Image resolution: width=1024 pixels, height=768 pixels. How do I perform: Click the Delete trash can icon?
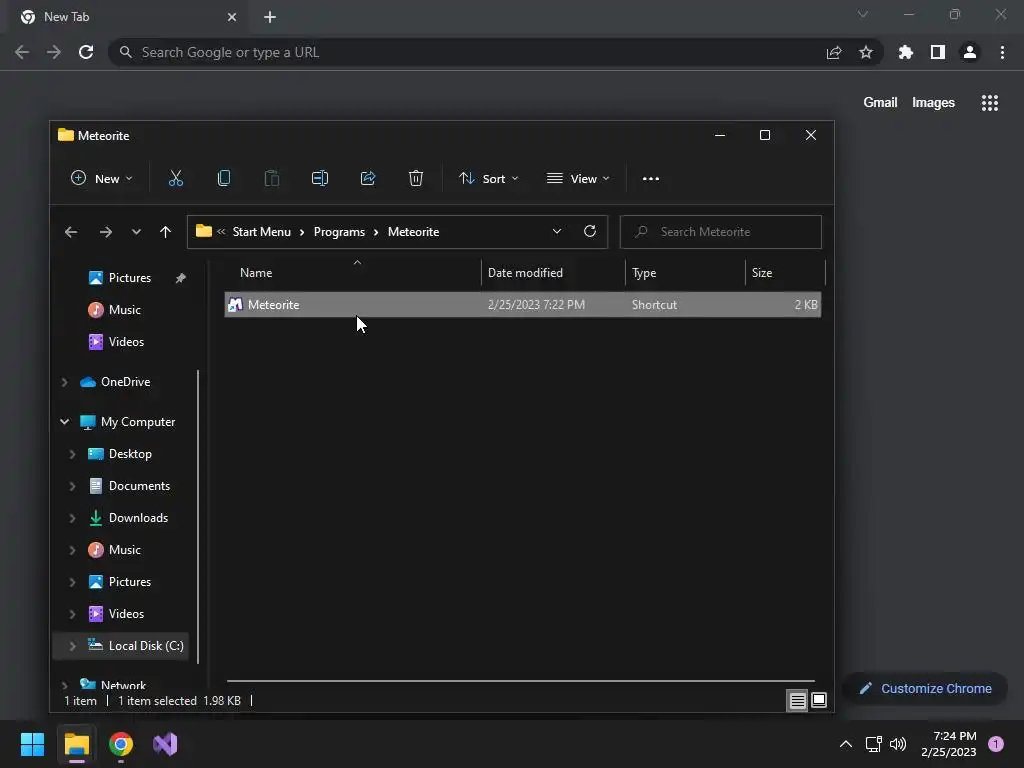click(x=416, y=178)
